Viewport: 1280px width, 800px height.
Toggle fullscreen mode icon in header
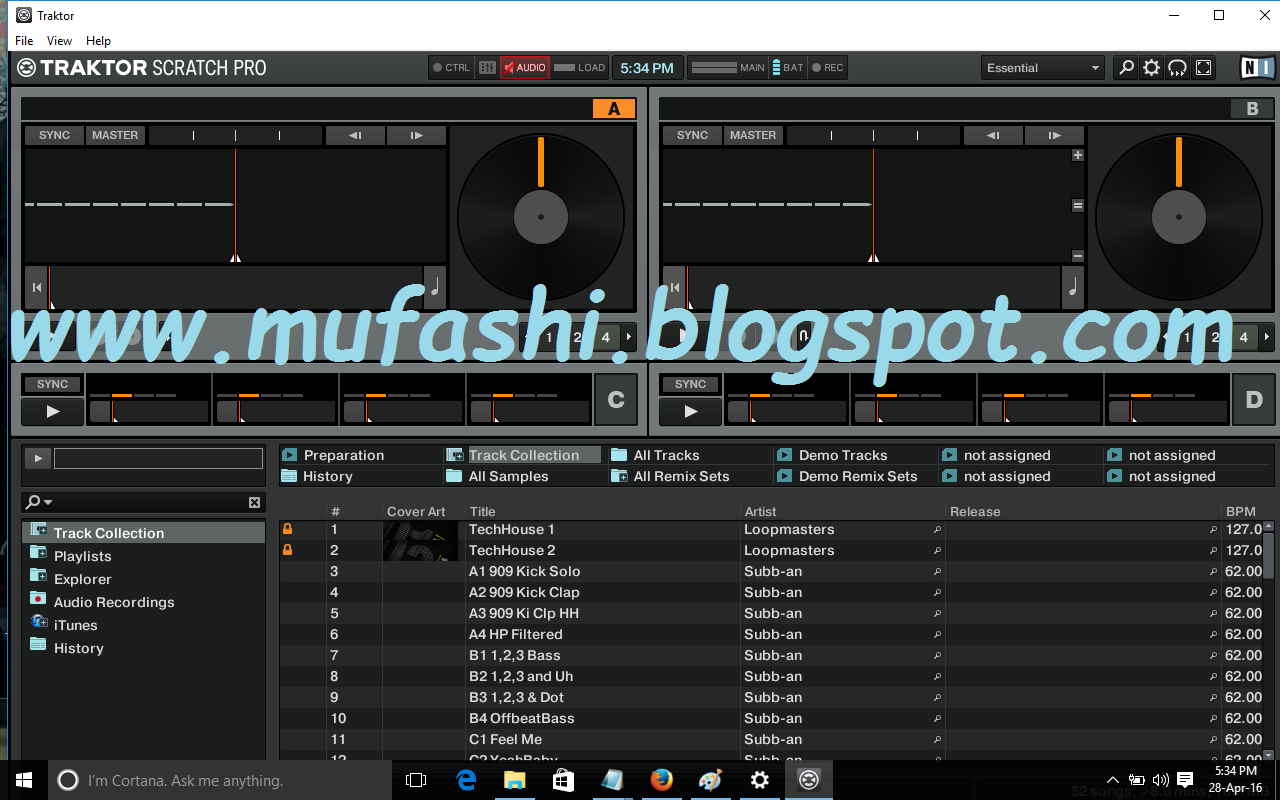1204,68
